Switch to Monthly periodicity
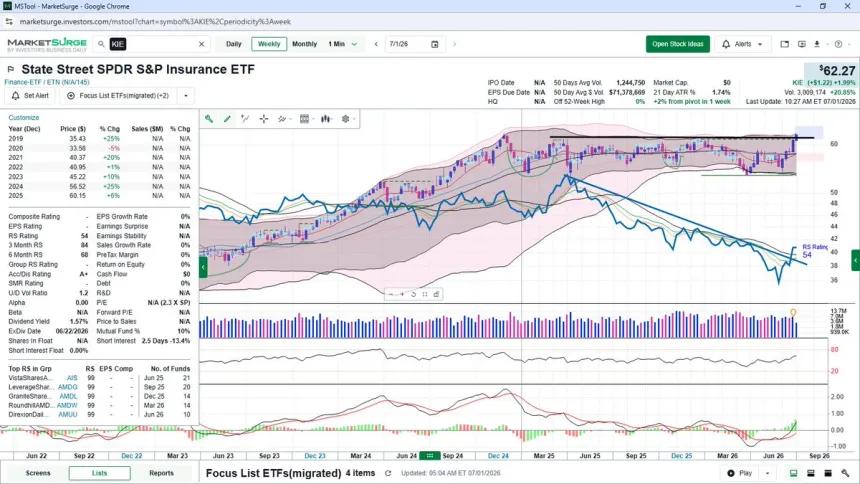The image size is (860, 484). point(304,44)
